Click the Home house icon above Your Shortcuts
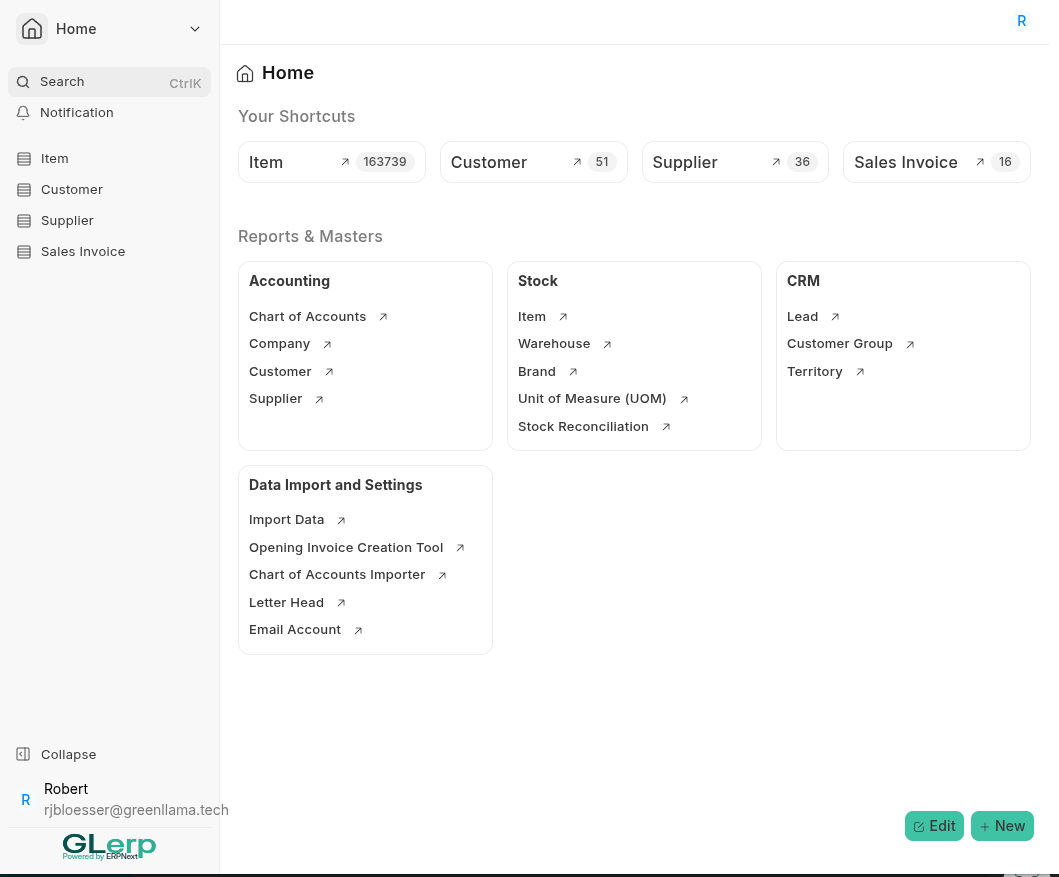Viewport: 1059px width, 877px height. click(245, 73)
